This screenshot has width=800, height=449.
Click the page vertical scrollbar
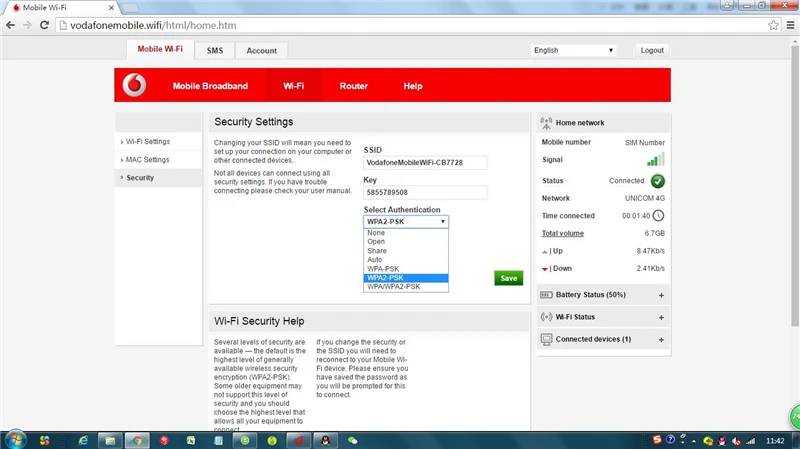pyautogui.click(x=795, y=186)
